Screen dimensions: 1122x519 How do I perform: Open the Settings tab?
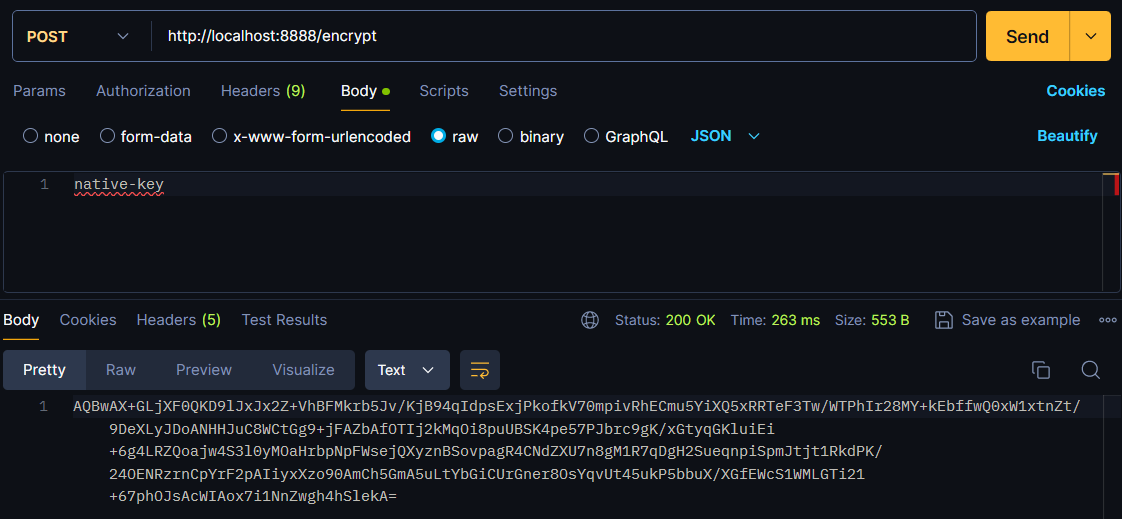(527, 91)
